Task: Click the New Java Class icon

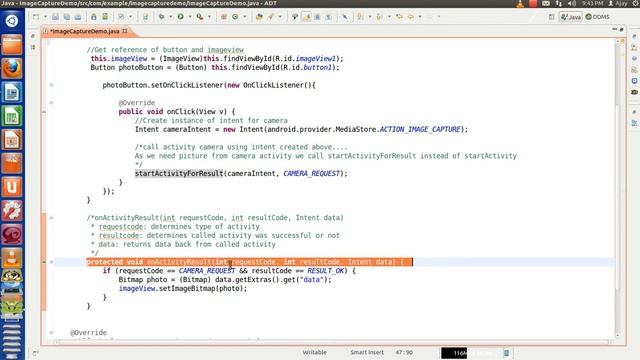Action: coord(236,17)
